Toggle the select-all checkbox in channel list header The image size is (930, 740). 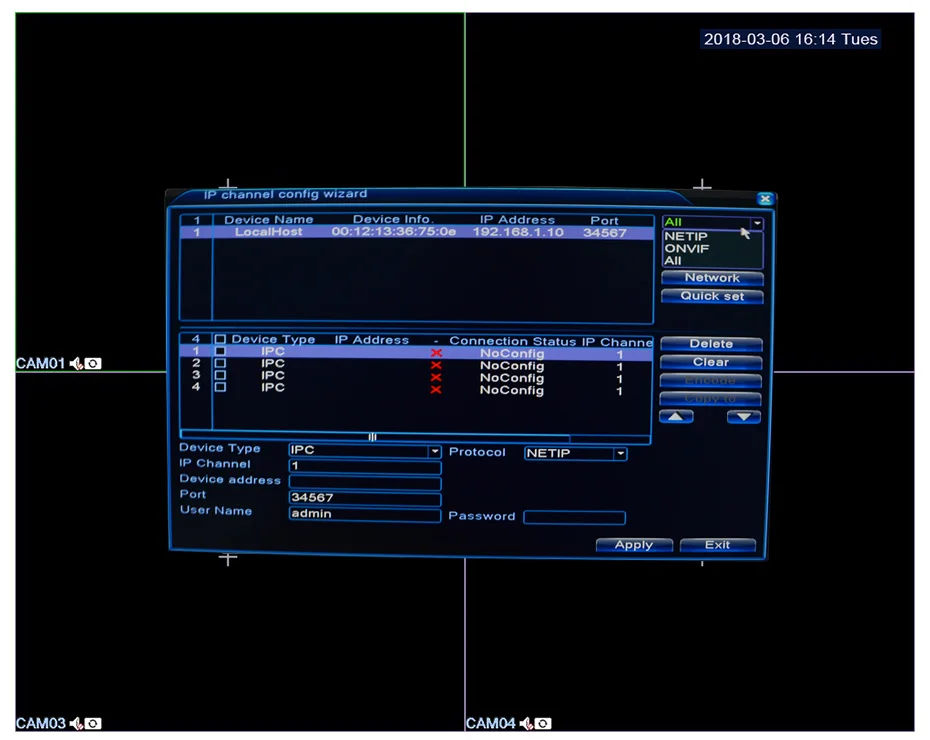(220, 339)
